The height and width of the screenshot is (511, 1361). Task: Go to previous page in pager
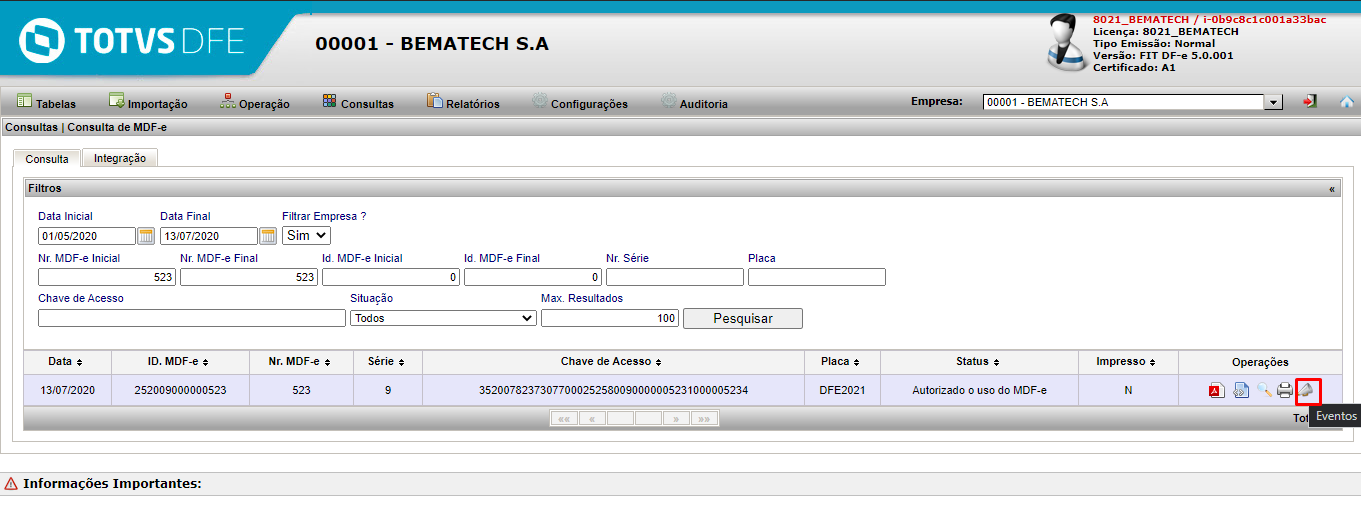pyautogui.click(x=592, y=418)
